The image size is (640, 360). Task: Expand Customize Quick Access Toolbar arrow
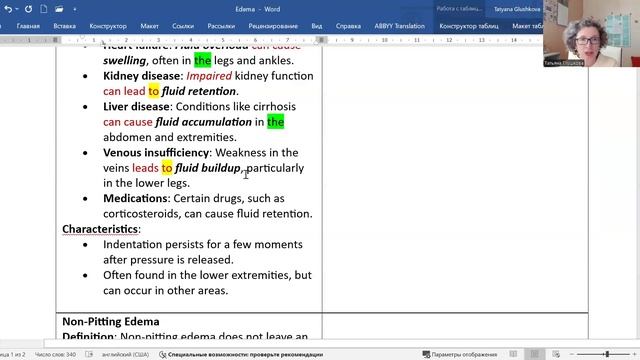(75, 9)
